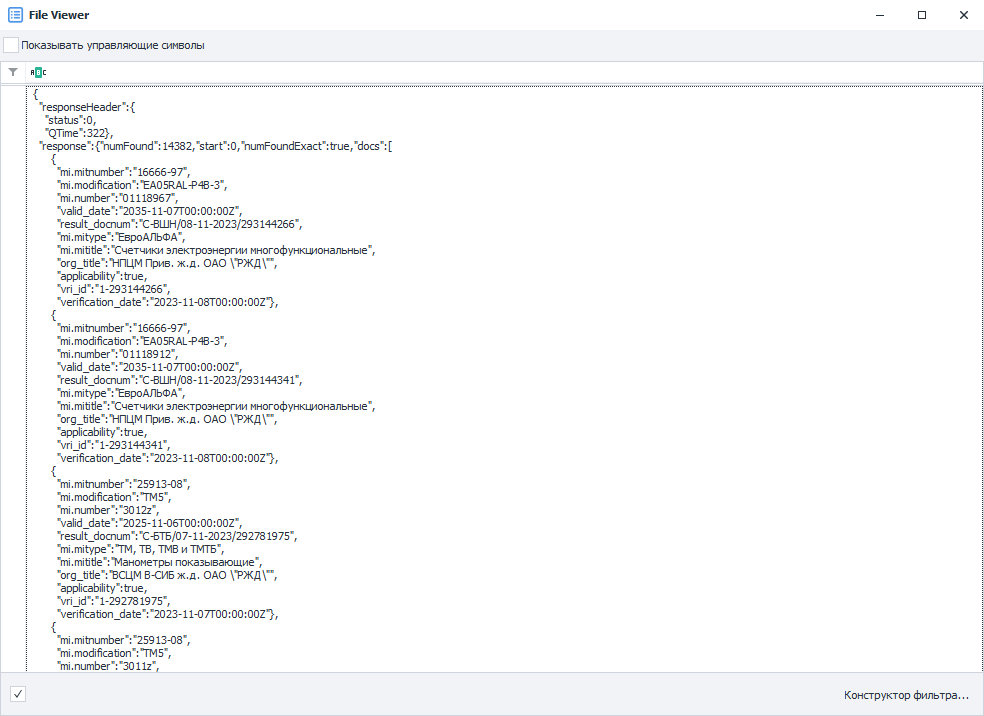Click the mi.number 3012z line
Screen dimensions: 984x716
108,510
